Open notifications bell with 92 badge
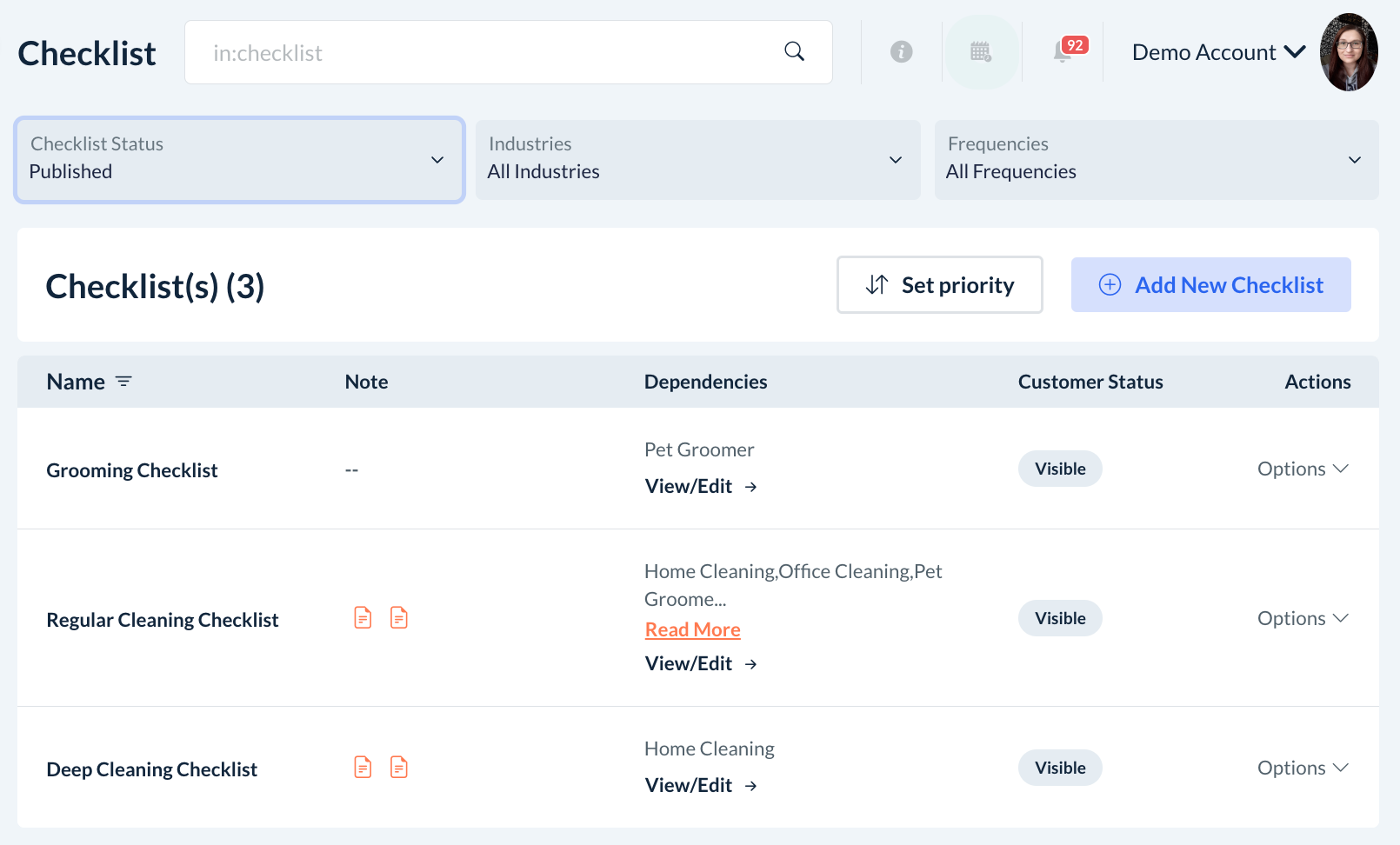1400x845 pixels. [1063, 51]
